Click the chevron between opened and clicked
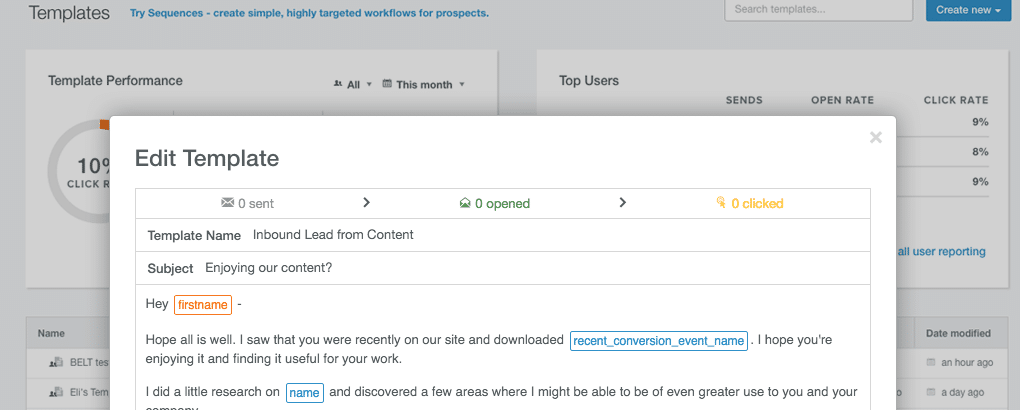This screenshot has height=410, width=1020. tap(622, 203)
